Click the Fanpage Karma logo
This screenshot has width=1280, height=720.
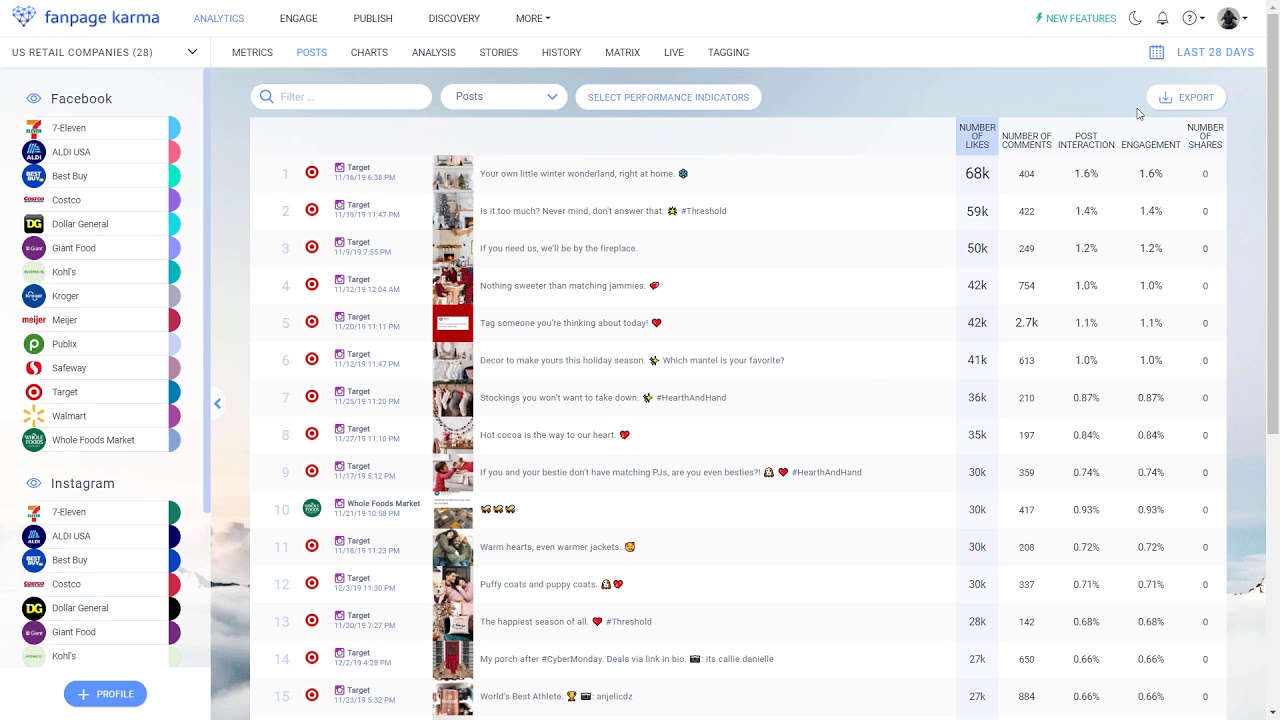(x=85, y=18)
